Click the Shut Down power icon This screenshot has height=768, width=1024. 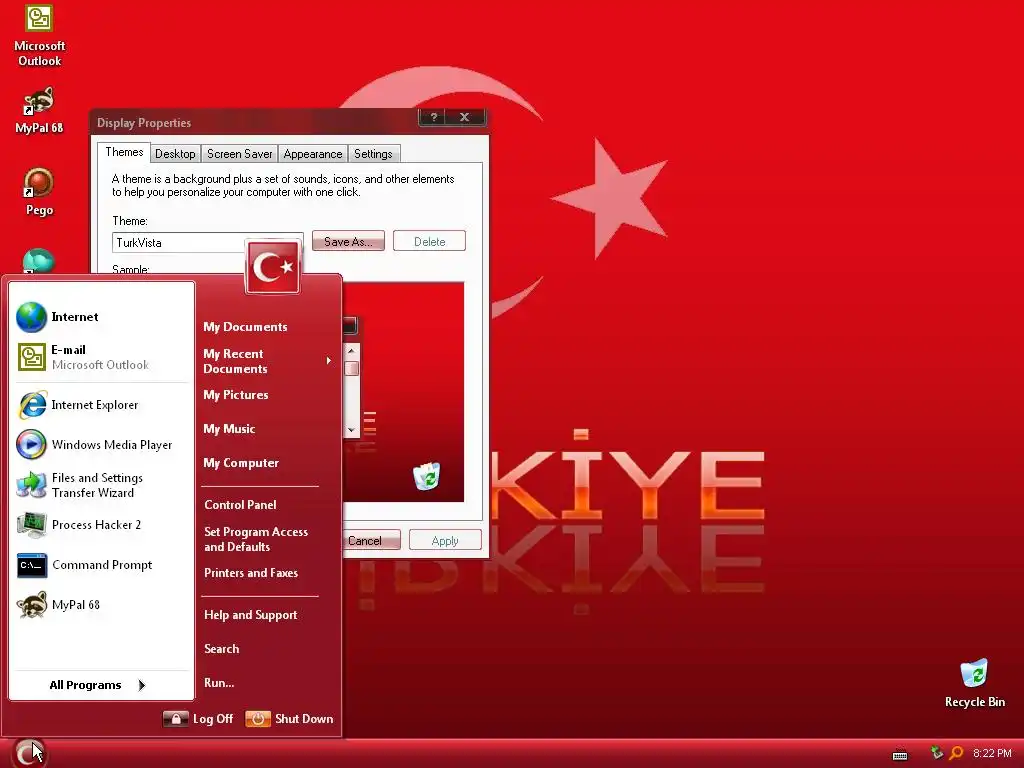pos(257,718)
